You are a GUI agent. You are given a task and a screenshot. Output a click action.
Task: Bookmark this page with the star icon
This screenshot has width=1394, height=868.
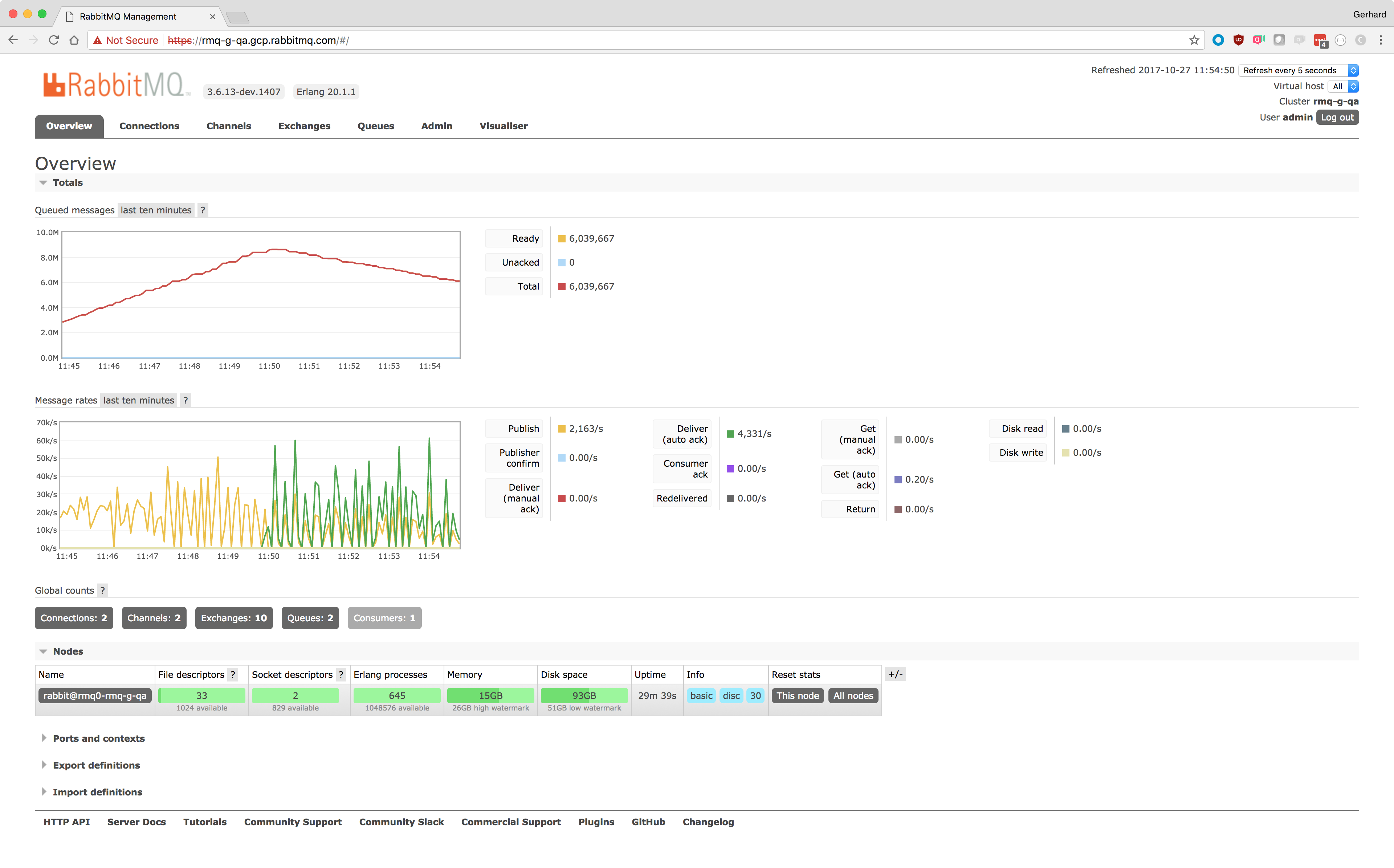coord(1194,40)
